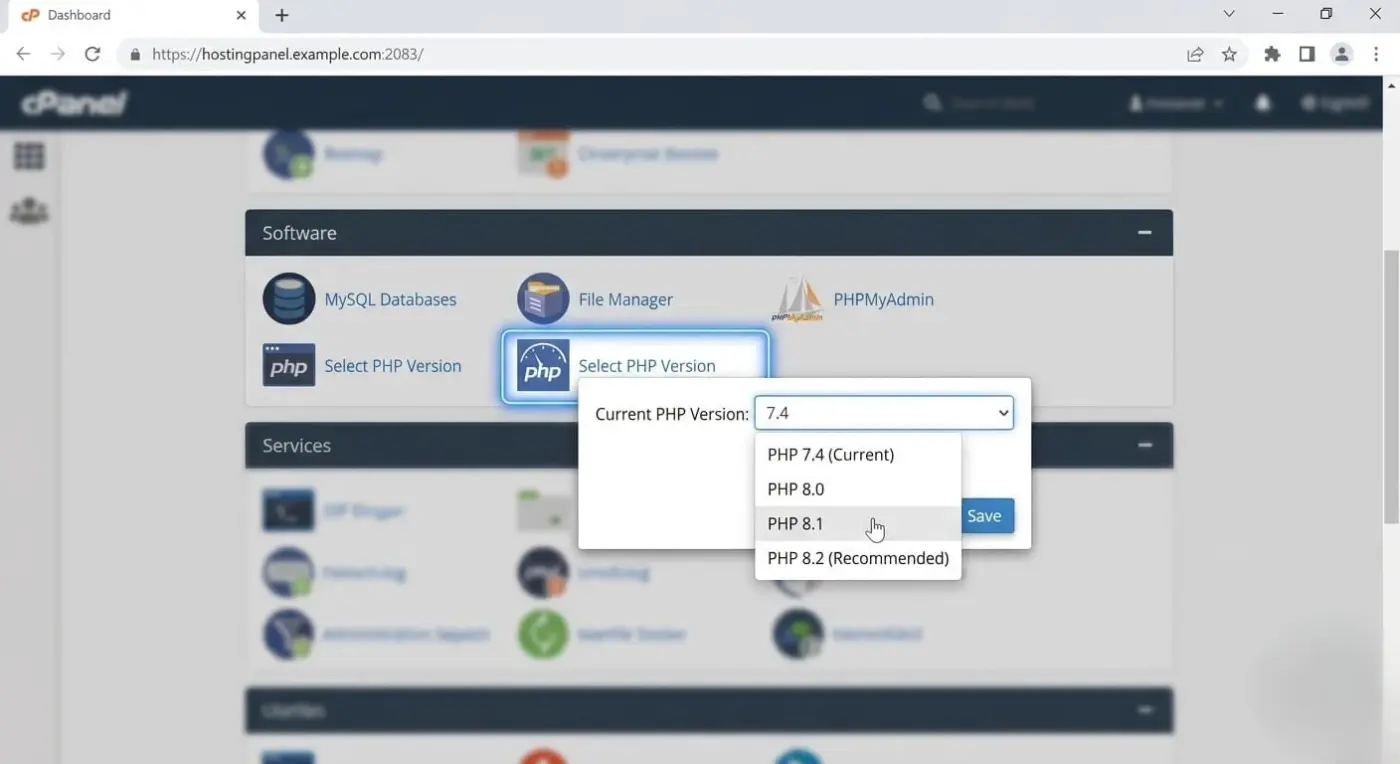Collapse the Software section
1400x764 pixels.
(1145, 233)
